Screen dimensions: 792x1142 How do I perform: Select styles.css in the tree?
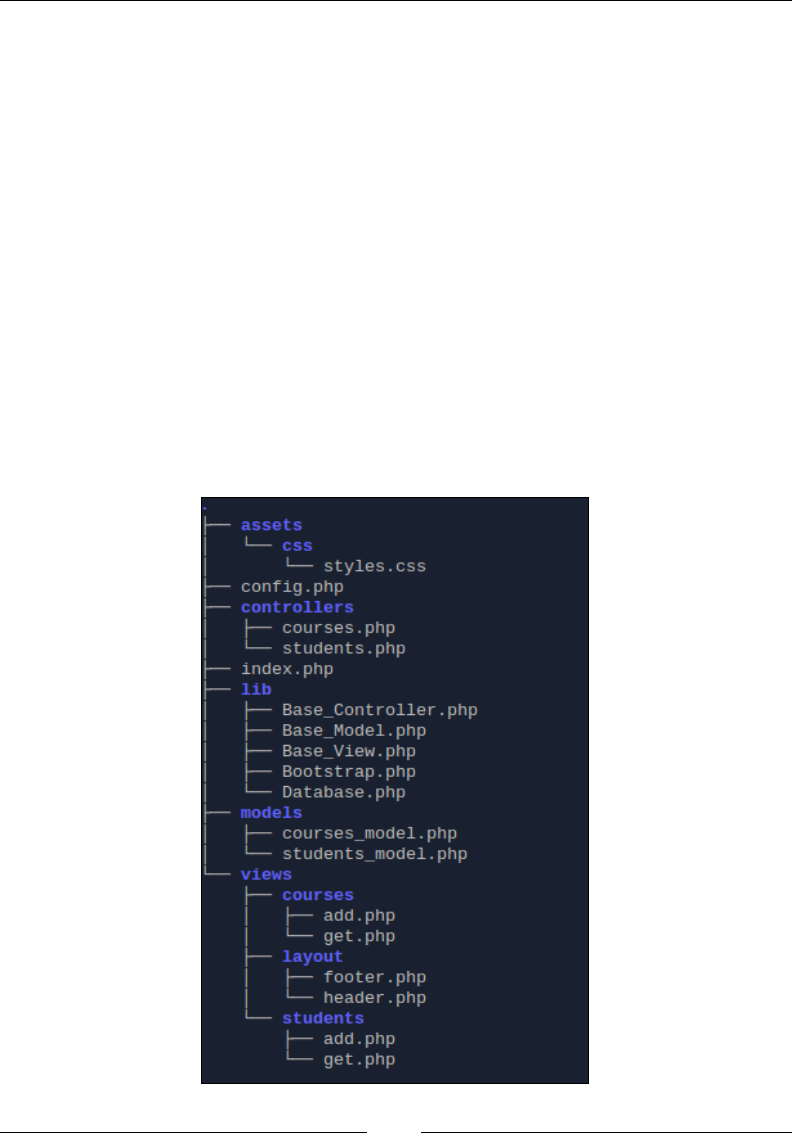click(x=375, y=566)
